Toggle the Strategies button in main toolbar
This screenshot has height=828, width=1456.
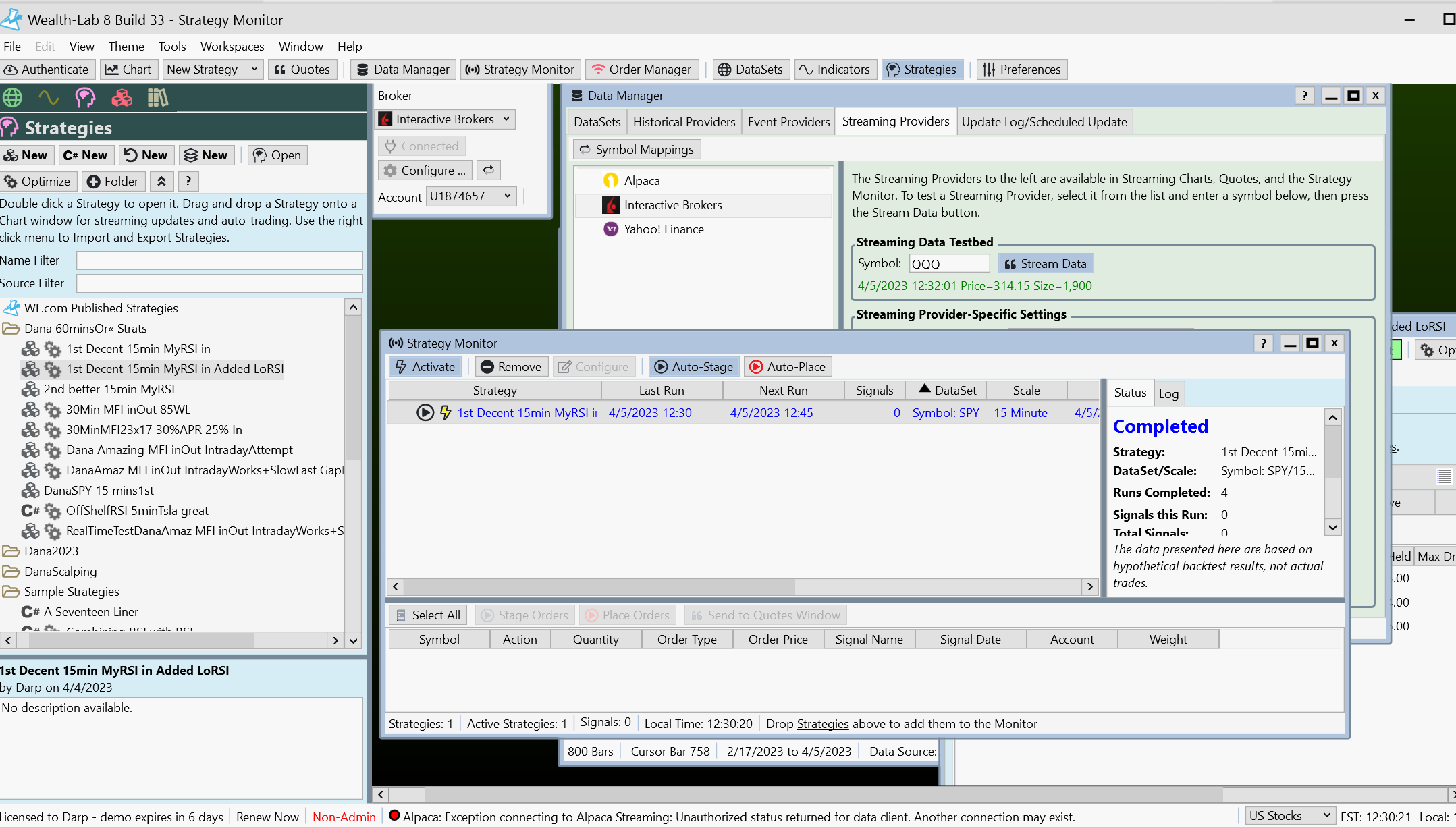922,70
